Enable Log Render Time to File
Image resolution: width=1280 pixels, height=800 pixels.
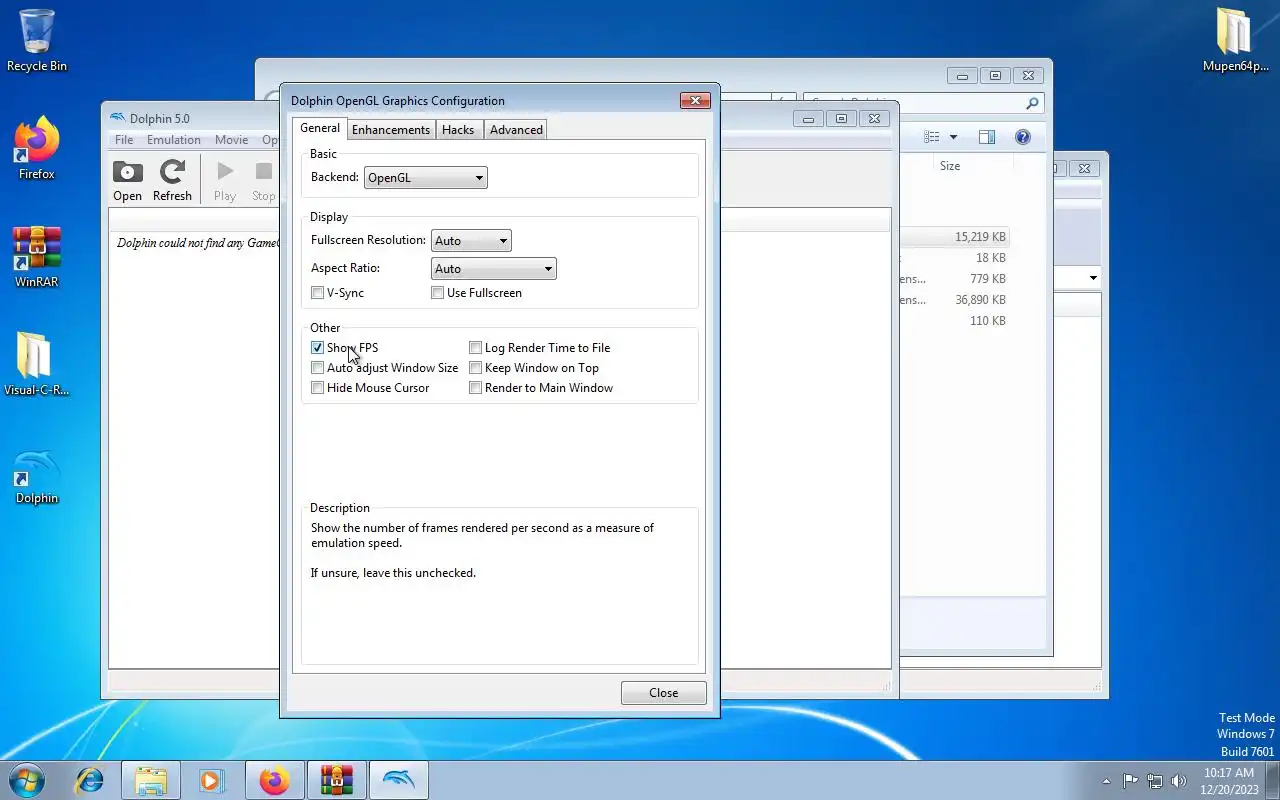point(475,348)
